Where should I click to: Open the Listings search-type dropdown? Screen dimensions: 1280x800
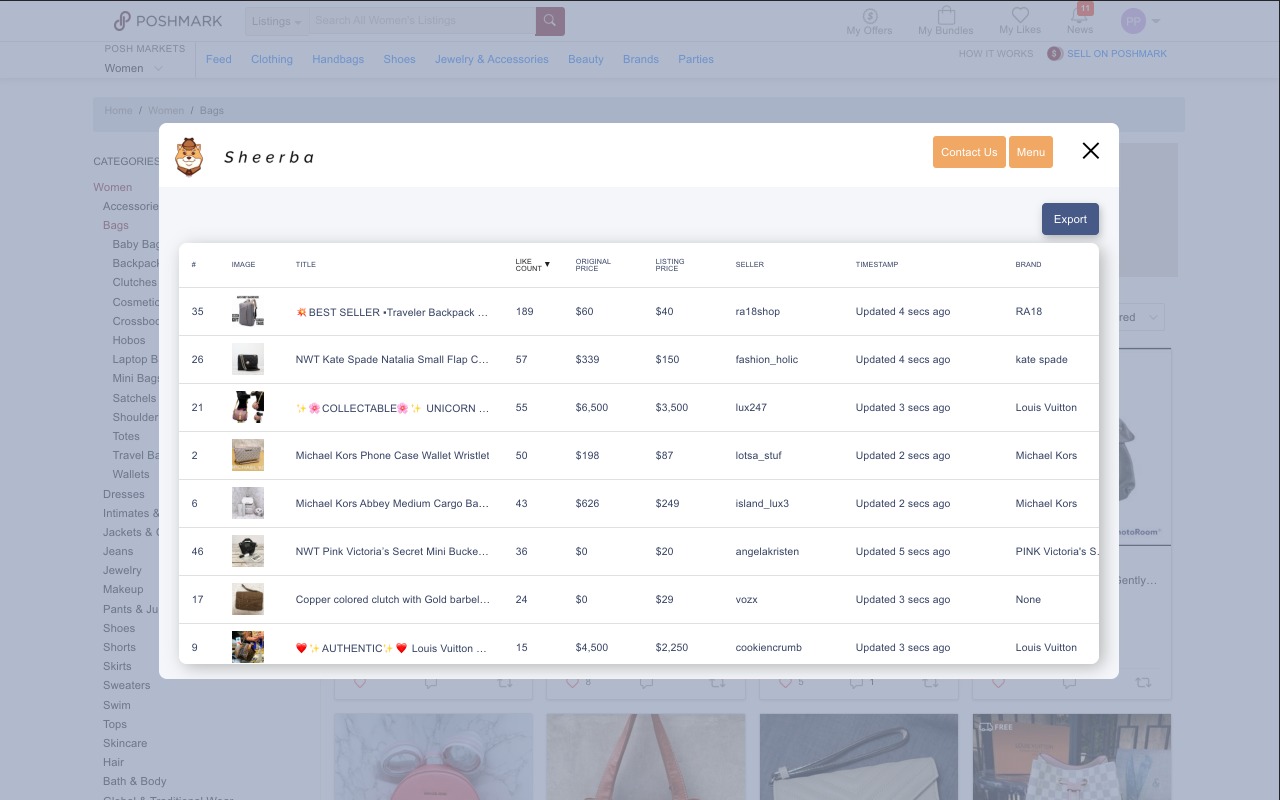(277, 21)
